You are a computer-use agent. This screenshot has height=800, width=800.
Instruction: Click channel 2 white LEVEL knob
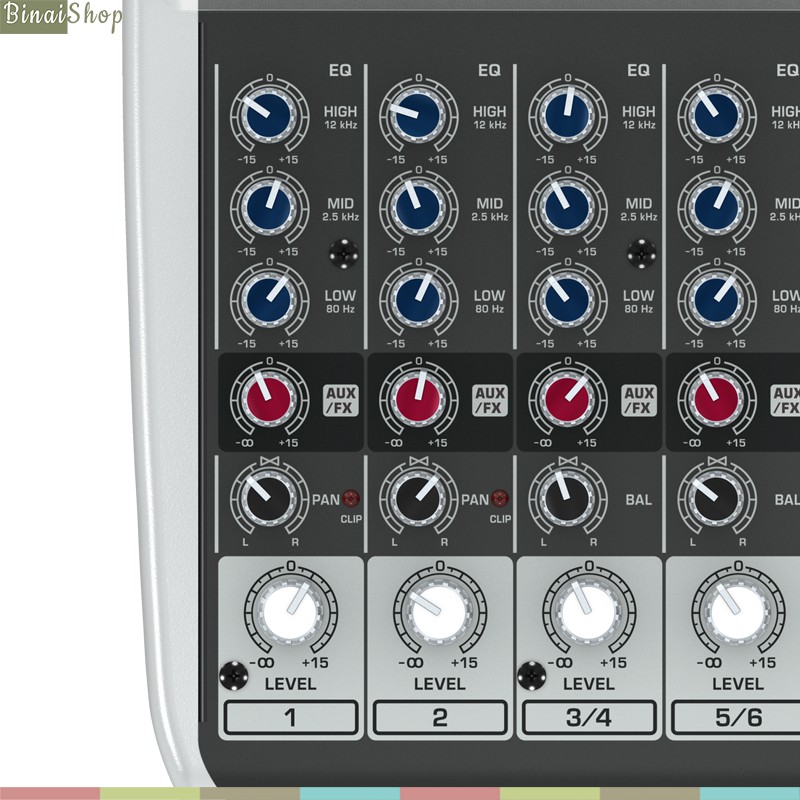438,611
